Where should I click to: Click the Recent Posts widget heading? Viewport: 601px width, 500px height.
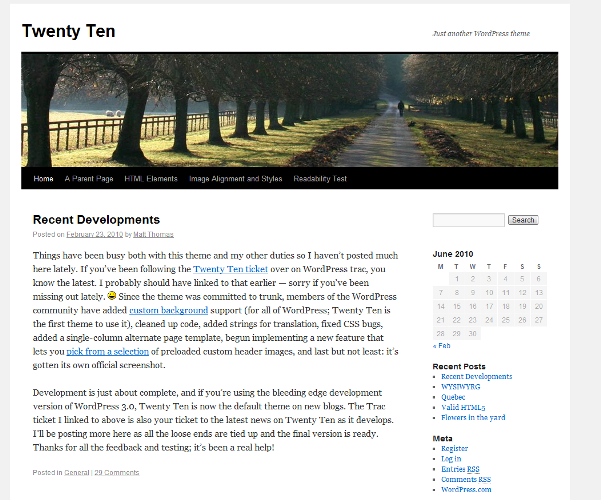click(x=459, y=367)
